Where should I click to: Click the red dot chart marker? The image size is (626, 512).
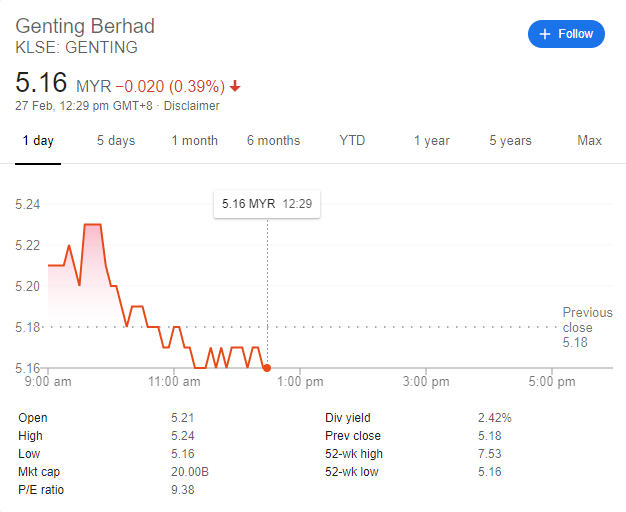tap(267, 368)
